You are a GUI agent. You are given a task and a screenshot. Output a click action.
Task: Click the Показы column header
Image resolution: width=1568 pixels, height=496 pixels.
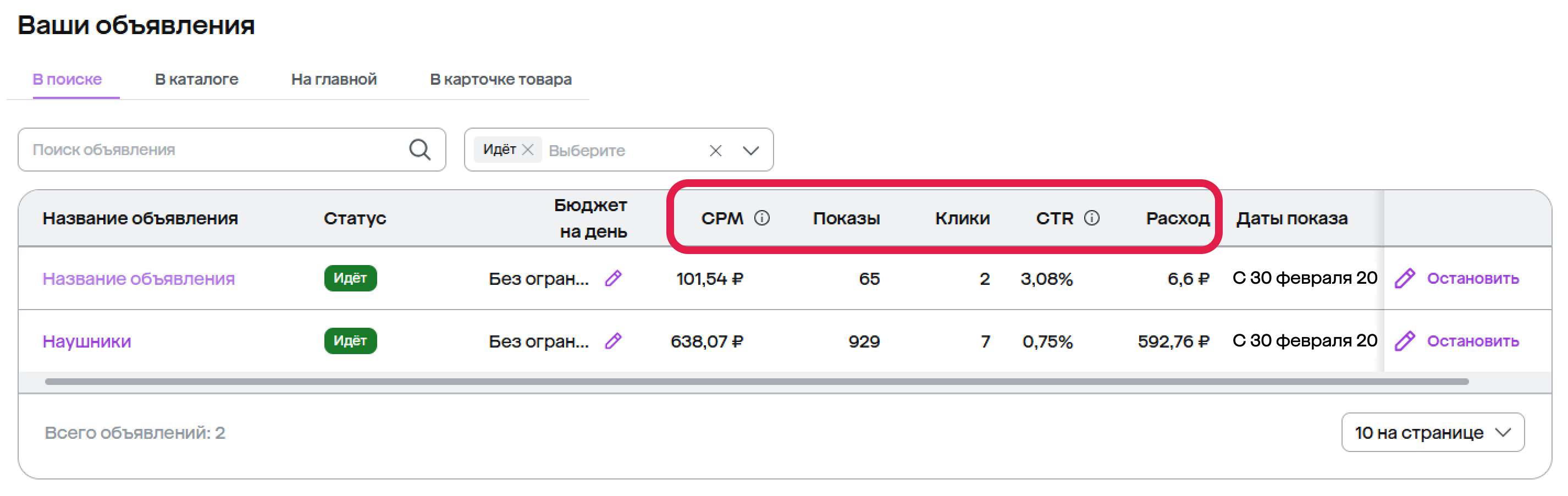[x=846, y=218]
